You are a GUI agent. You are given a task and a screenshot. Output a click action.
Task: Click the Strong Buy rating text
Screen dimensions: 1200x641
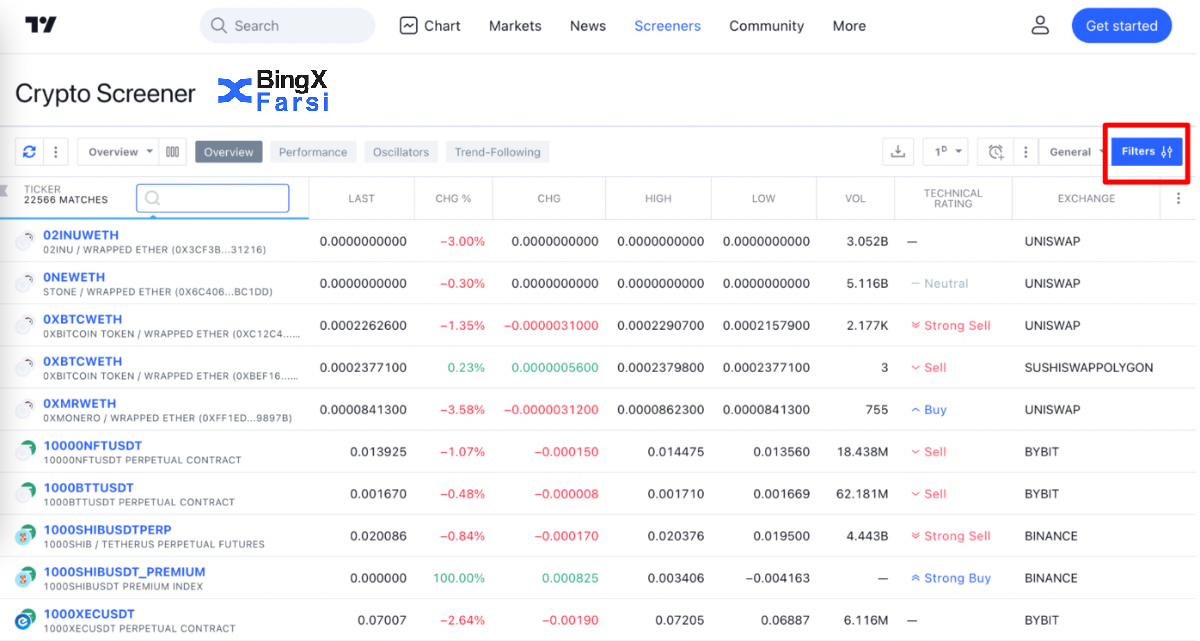957,578
